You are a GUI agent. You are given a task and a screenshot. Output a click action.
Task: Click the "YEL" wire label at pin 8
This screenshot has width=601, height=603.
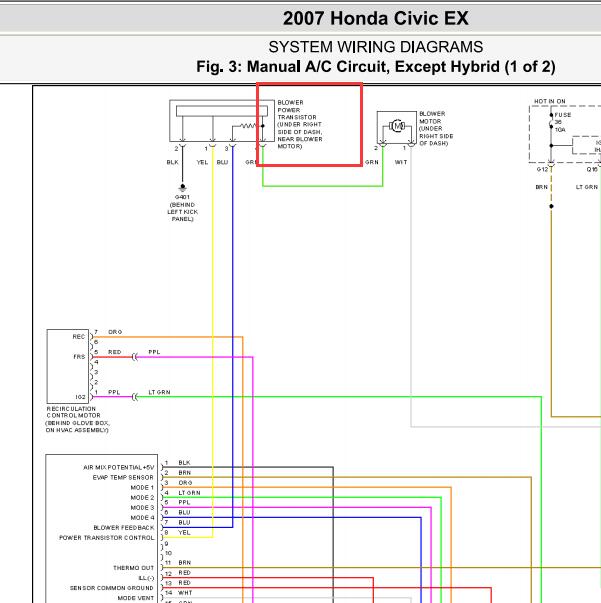tap(184, 533)
